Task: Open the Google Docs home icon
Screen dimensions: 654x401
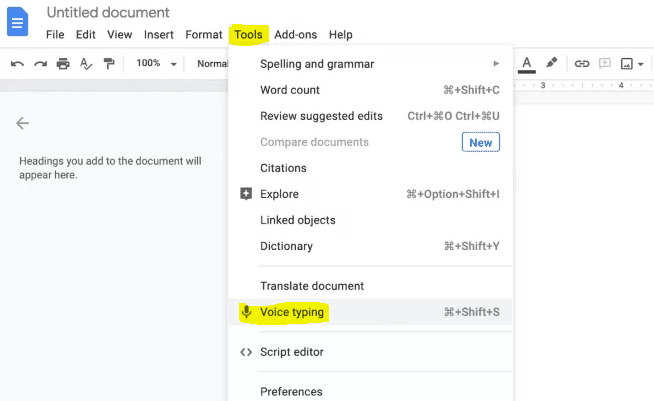Action: pos(18,22)
